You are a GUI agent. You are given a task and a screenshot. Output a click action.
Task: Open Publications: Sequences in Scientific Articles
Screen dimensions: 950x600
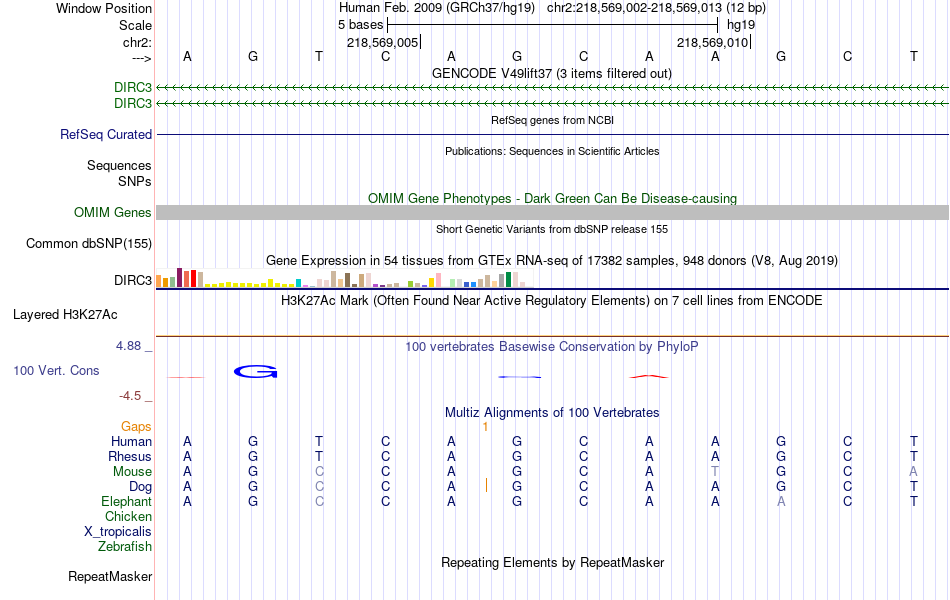tap(552, 151)
